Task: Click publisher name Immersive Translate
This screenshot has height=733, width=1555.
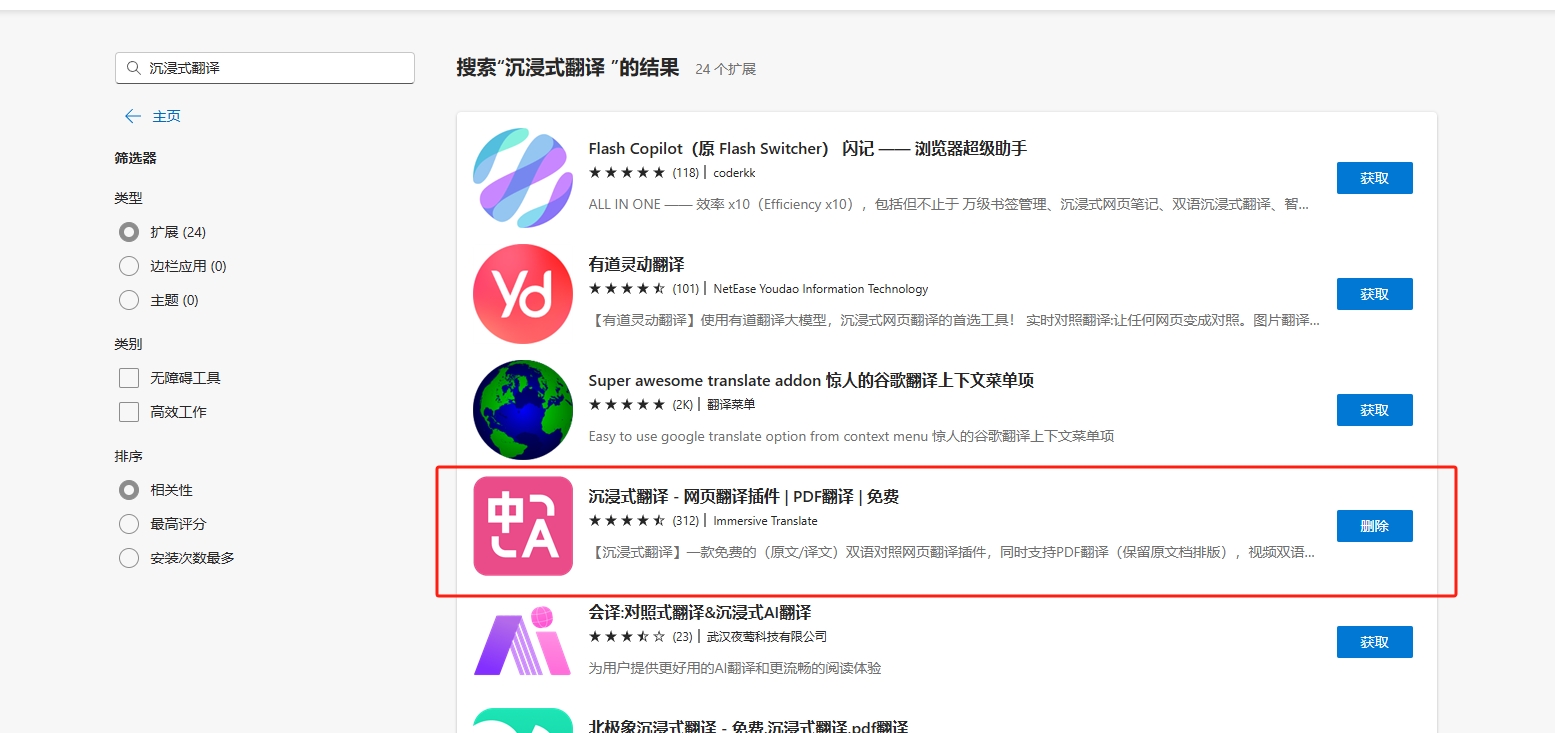Action: pyautogui.click(x=765, y=521)
